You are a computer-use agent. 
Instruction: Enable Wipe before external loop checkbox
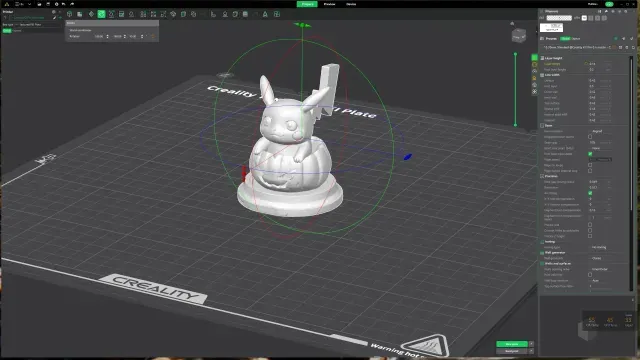pyautogui.click(x=590, y=171)
